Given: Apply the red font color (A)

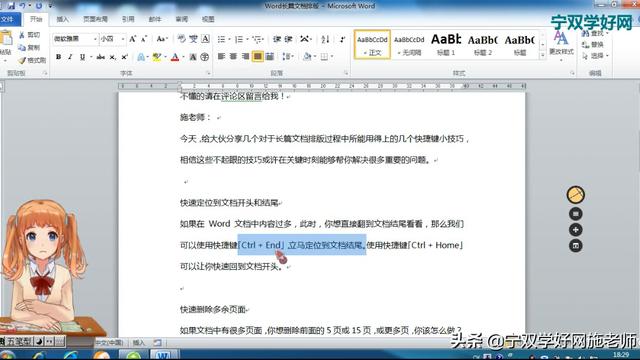Looking at the screenshot, I should click(x=175, y=57).
